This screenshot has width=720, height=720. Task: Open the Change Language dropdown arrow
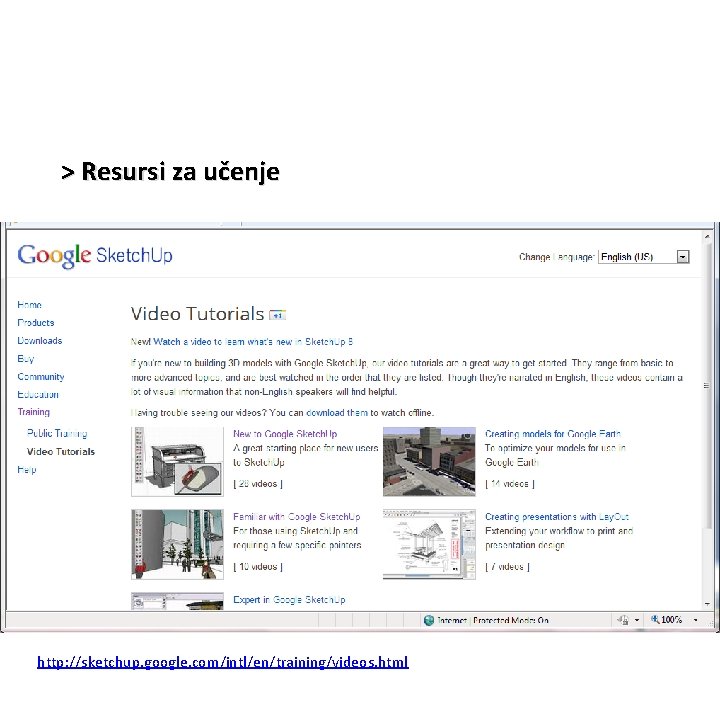pyautogui.click(x=683, y=257)
